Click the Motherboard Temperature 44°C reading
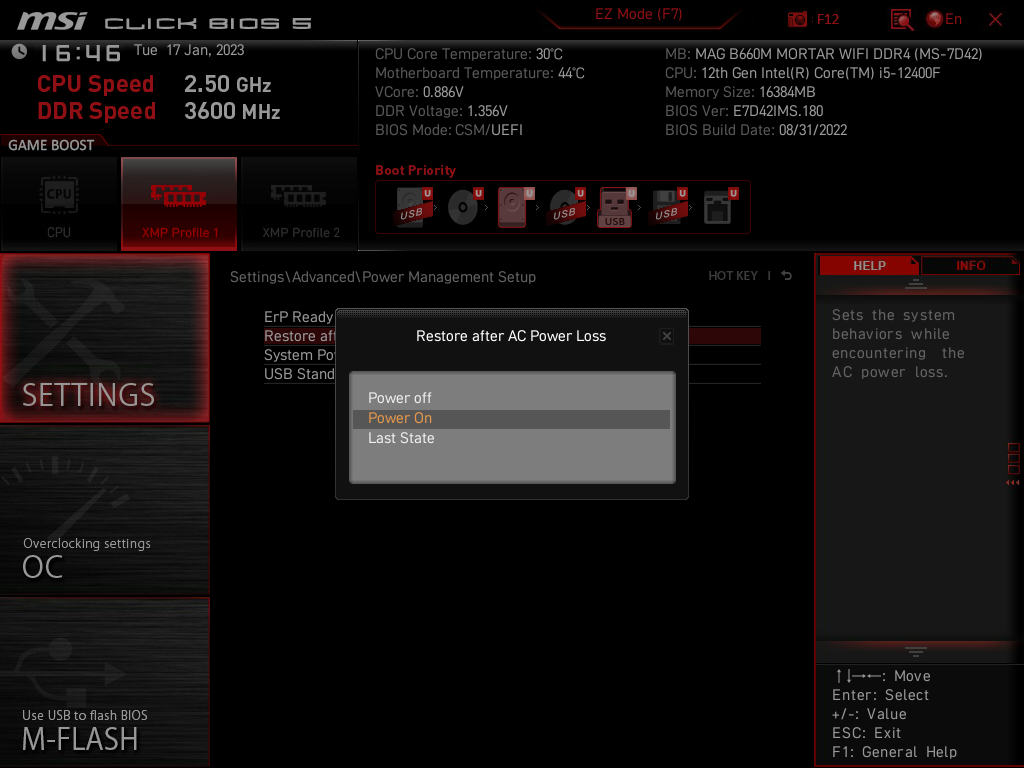The width and height of the screenshot is (1024, 768). click(x=479, y=73)
